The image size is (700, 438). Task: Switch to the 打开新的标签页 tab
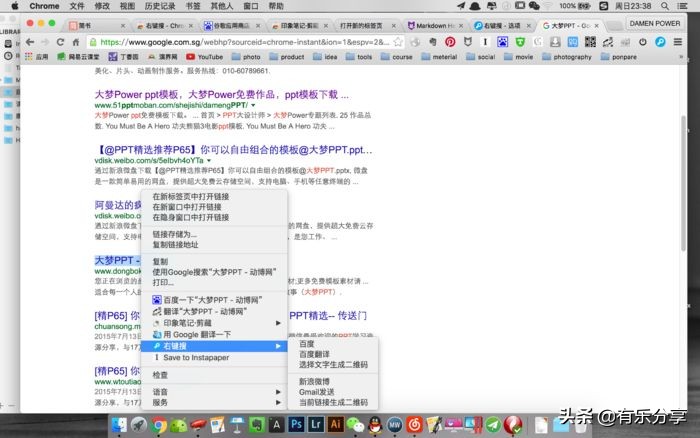pyautogui.click(x=366, y=25)
